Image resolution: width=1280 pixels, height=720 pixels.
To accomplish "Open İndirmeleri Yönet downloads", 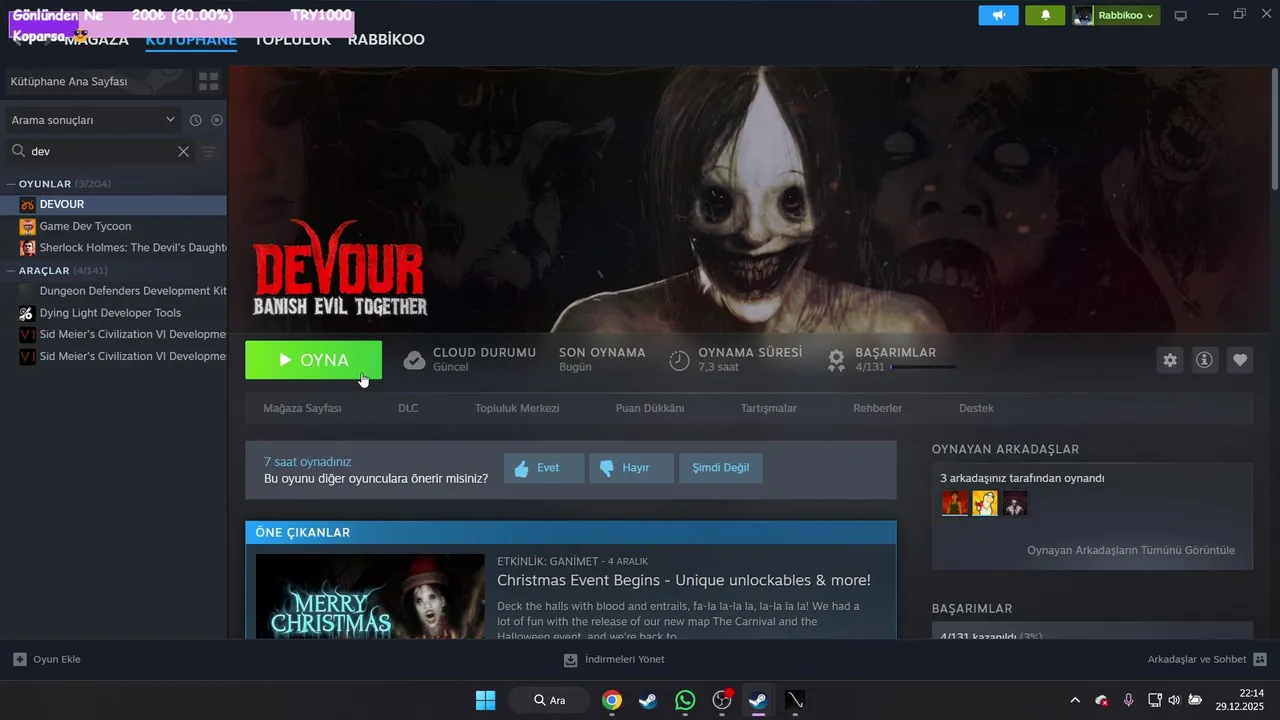I will click(x=614, y=659).
